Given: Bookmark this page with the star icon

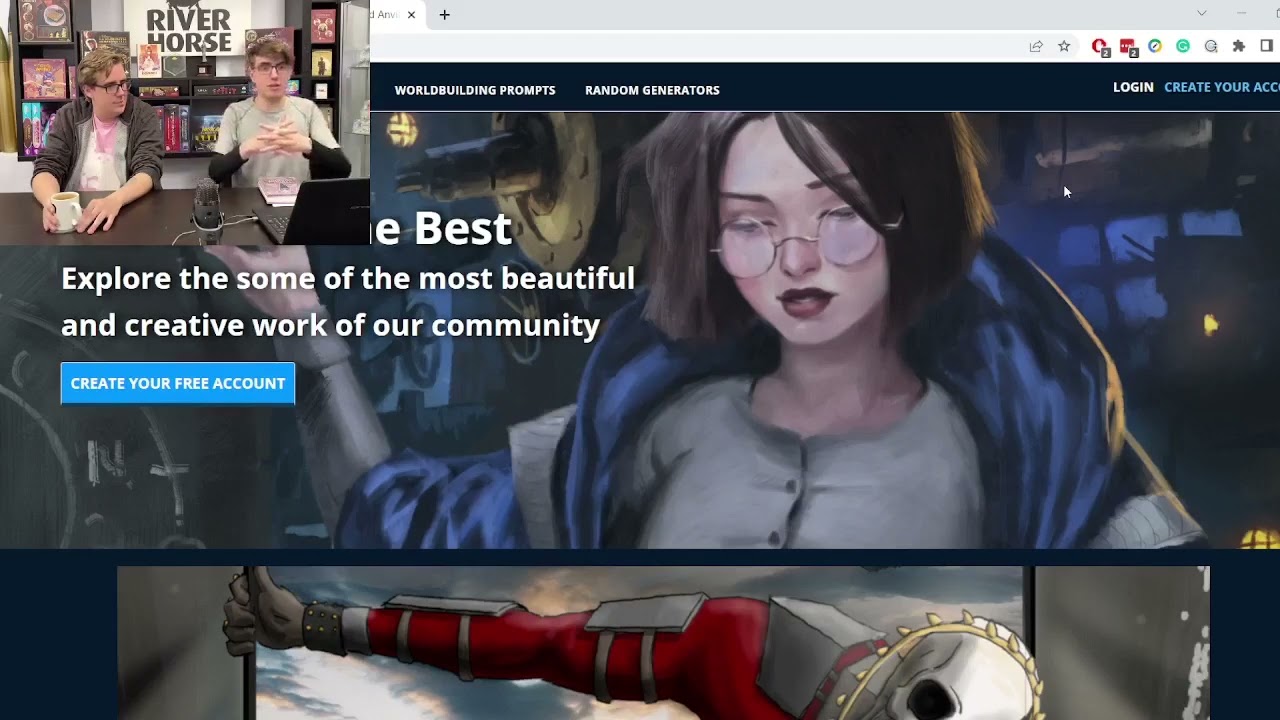Looking at the screenshot, I should coord(1064,46).
